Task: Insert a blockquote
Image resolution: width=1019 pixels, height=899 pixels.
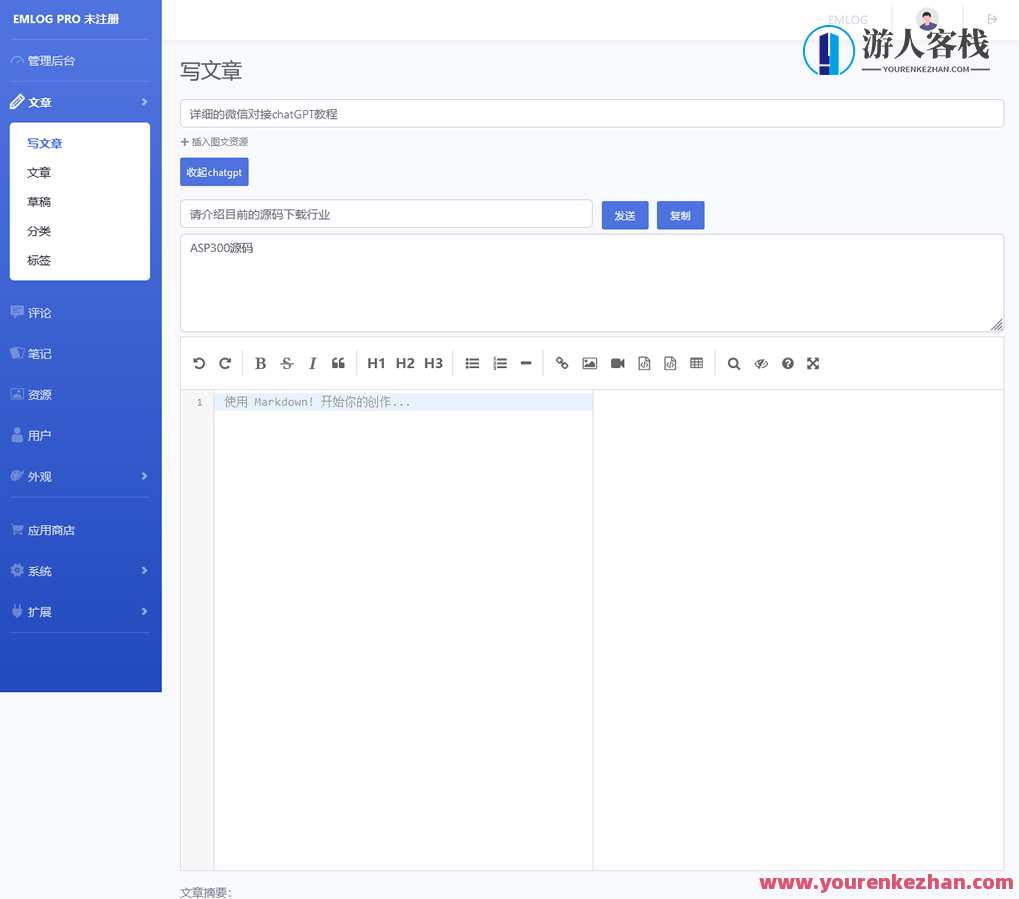Action: (x=338, y=363)
